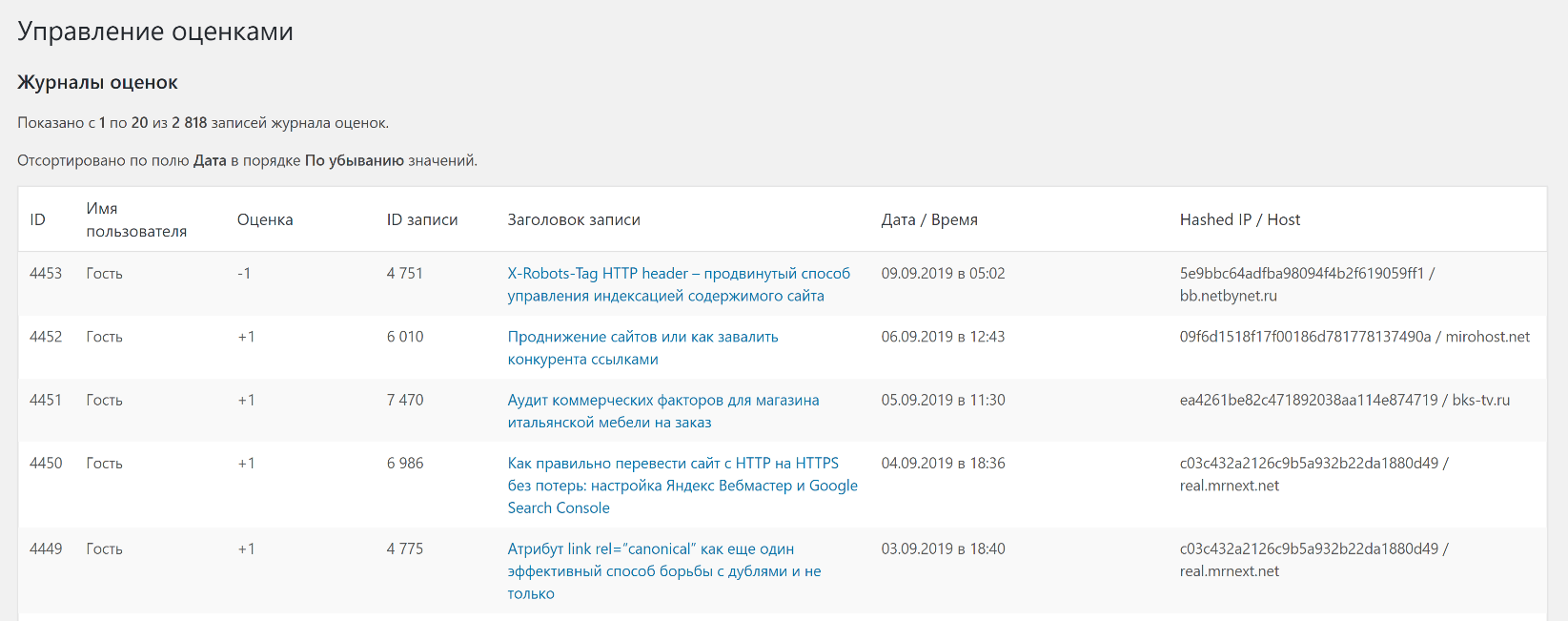The height and width of the screenshot is (621, 1568).
Task: Click the date 06.09.2019 в 12:43
Action: (x=942, y=337)
